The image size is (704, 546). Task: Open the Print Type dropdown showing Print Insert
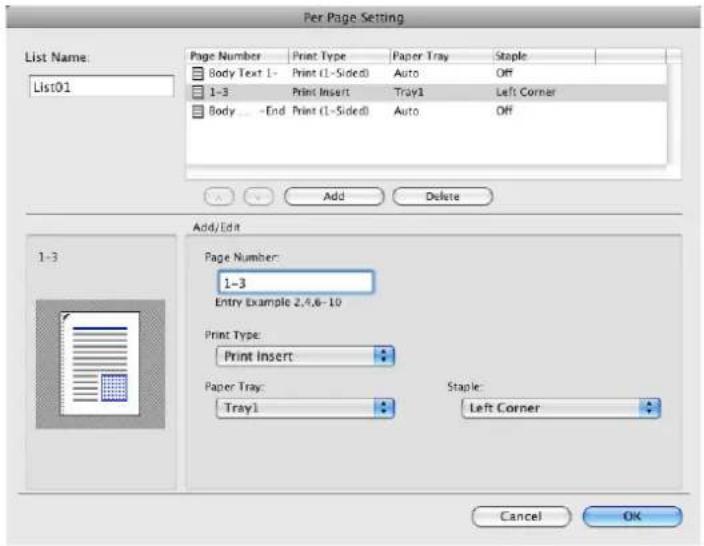[305, 356]
